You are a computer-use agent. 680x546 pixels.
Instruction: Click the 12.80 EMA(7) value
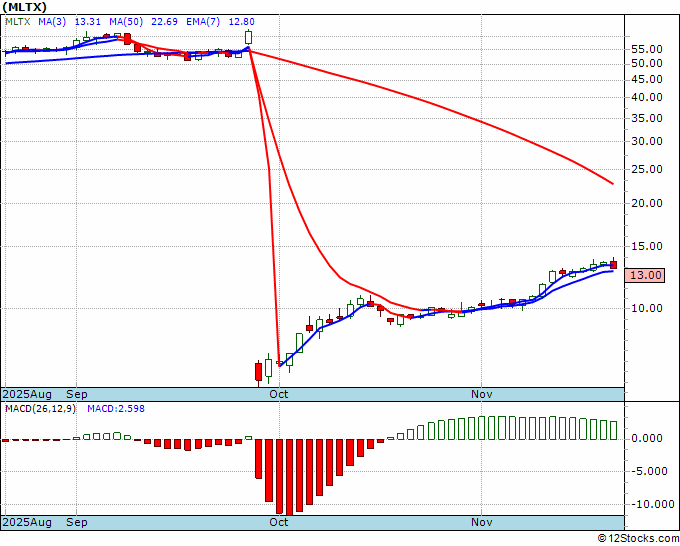pyautogui.click(x=242, y=22)
